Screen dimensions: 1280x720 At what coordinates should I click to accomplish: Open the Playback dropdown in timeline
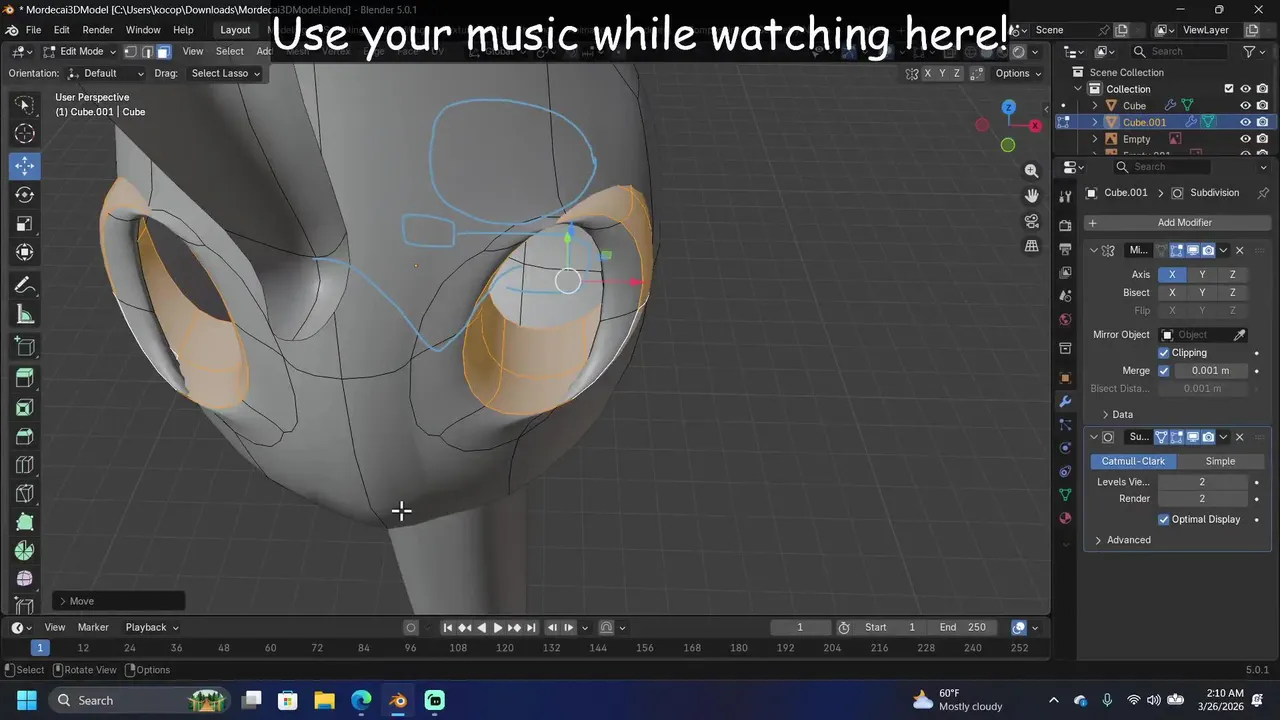(152, 628)
